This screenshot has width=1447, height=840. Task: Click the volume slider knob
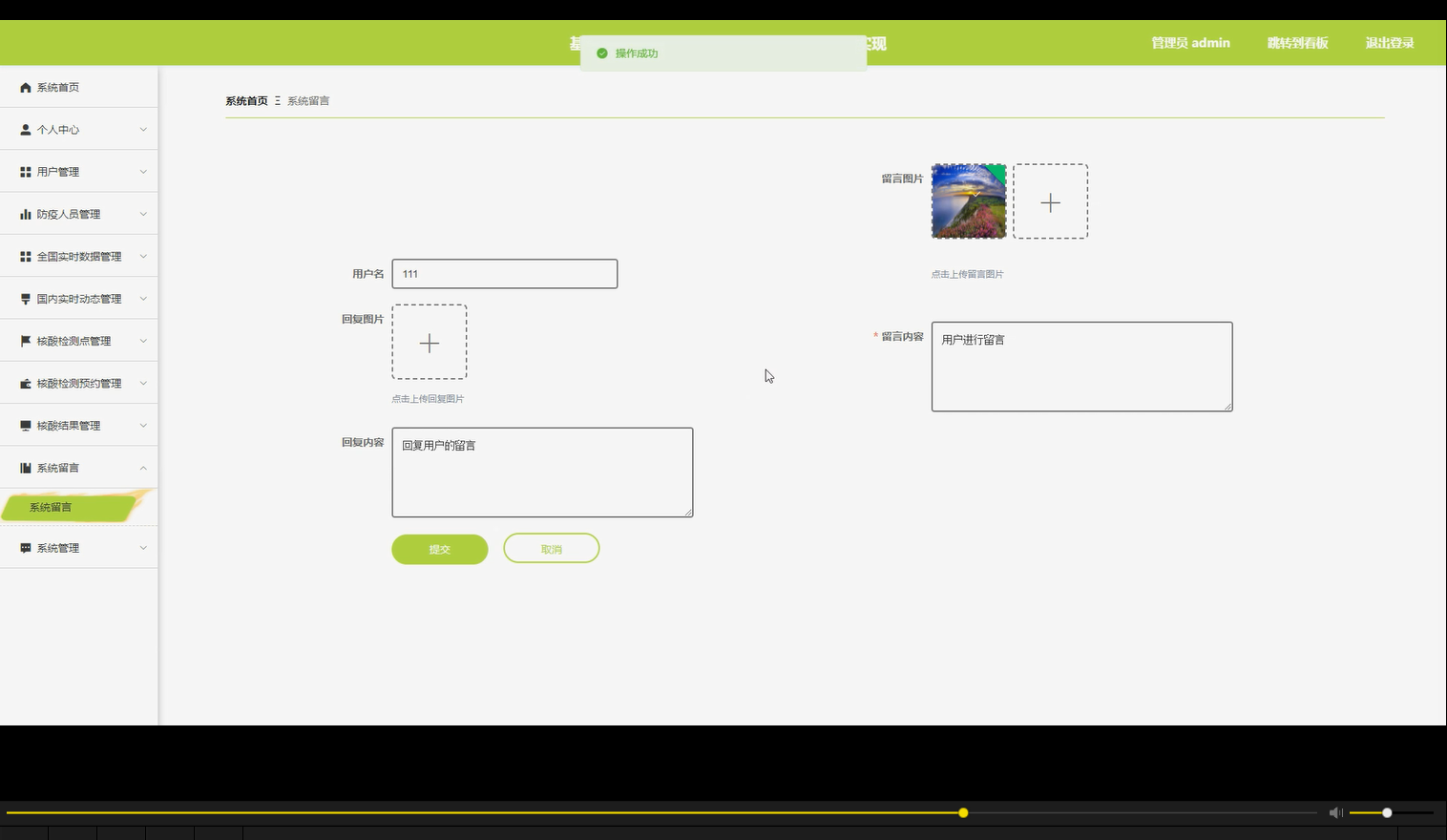pos(1387,812)
